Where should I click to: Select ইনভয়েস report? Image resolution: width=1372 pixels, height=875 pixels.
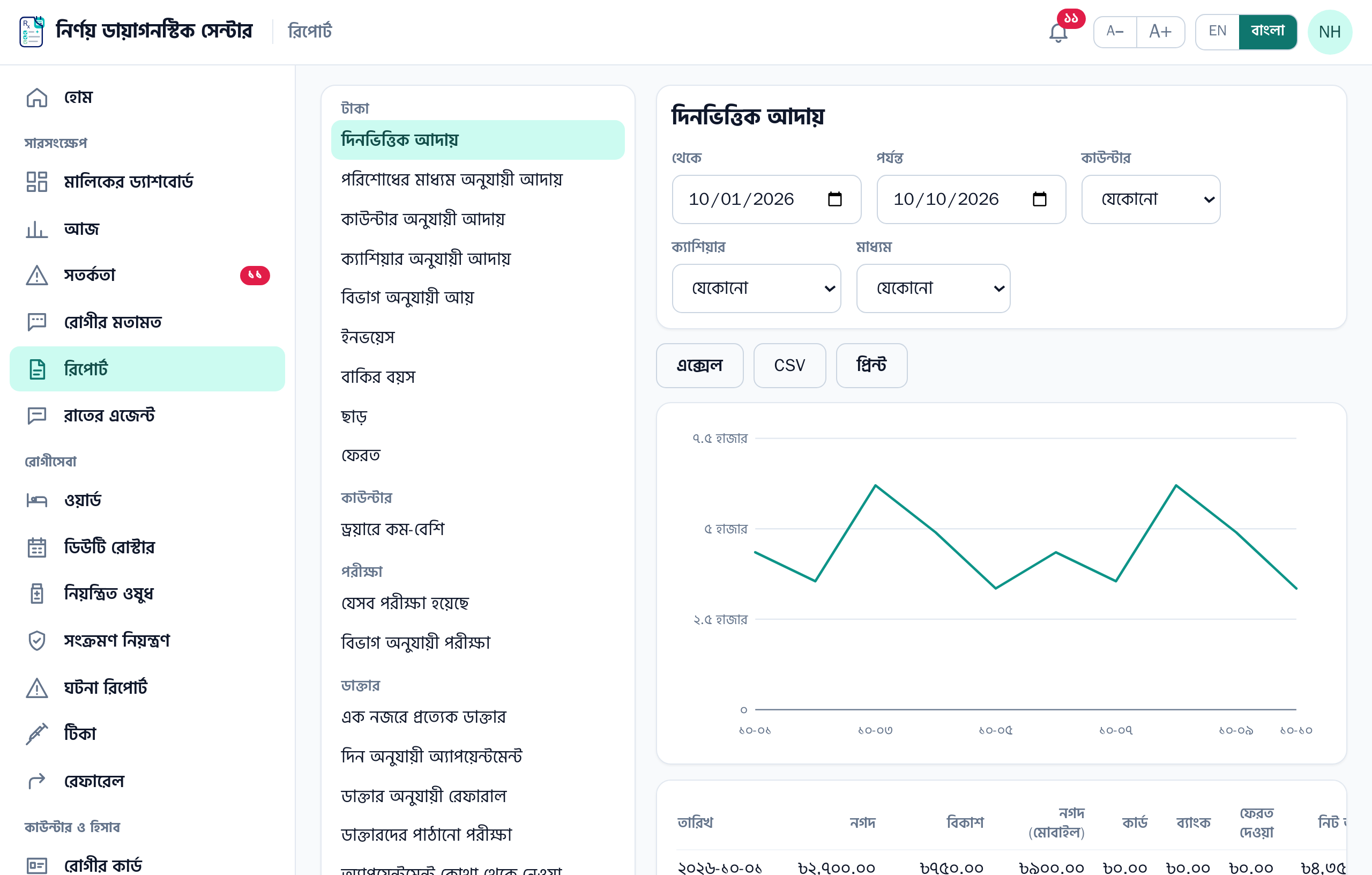478,337
